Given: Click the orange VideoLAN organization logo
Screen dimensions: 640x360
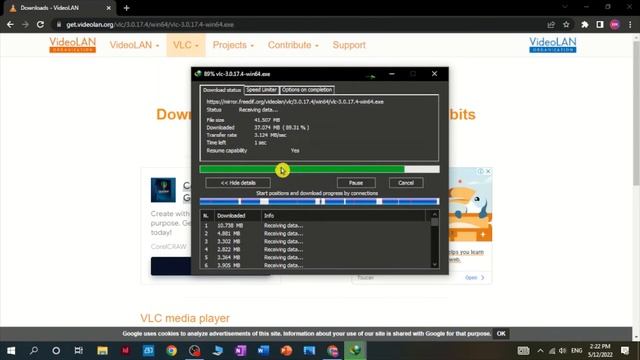Looking at the screenshot, I should [73, 45].
